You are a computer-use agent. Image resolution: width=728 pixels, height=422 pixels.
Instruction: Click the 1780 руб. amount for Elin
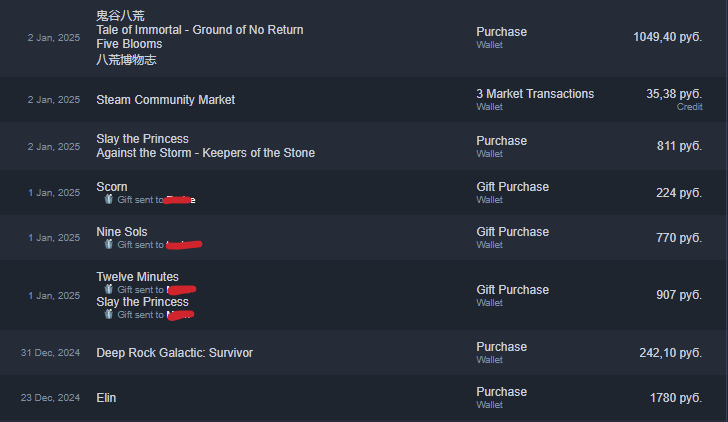tap(676, 398)
